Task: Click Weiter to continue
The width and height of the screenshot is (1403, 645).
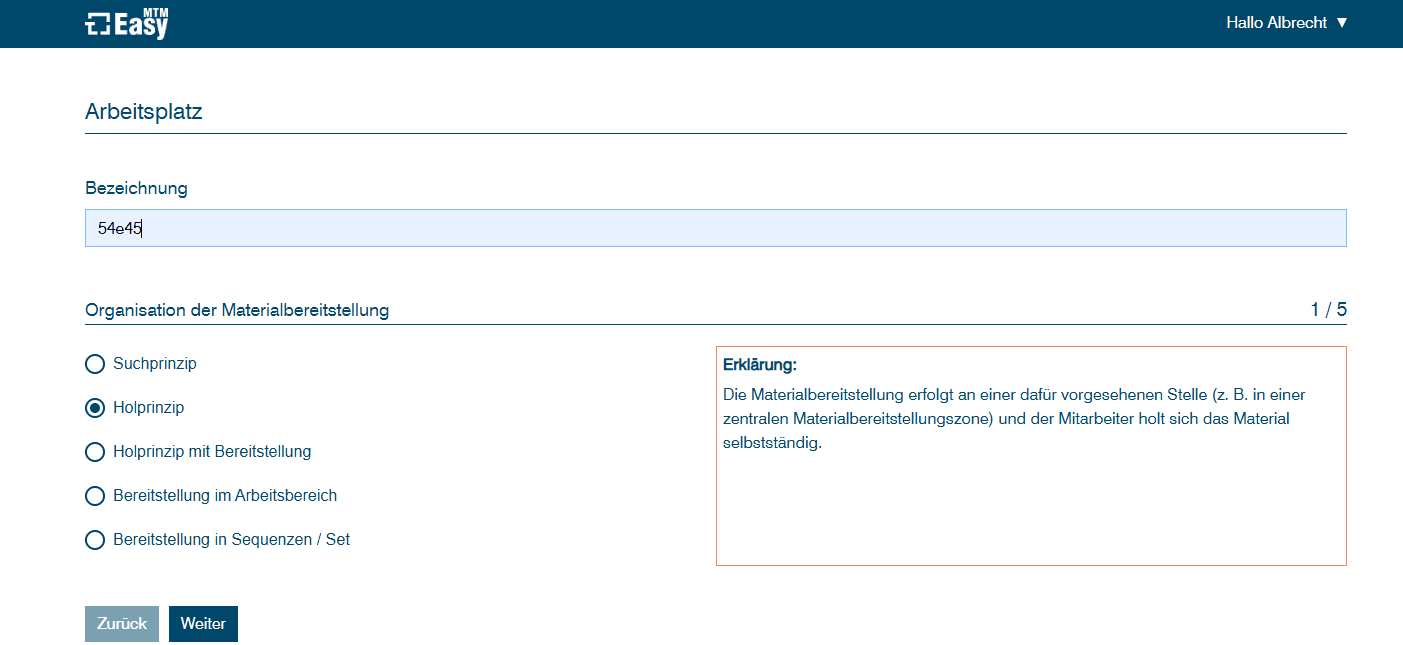Action: pyautogui.click(x=203, y=624)
